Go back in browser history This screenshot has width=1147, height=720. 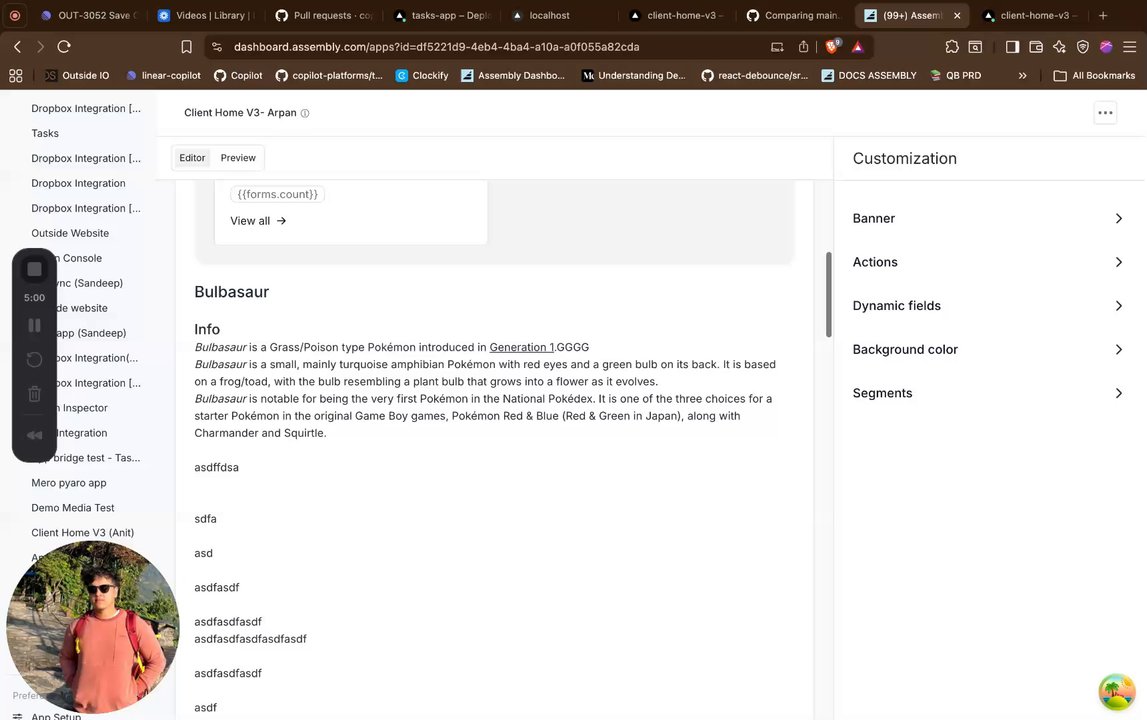[x=18, y=47]
